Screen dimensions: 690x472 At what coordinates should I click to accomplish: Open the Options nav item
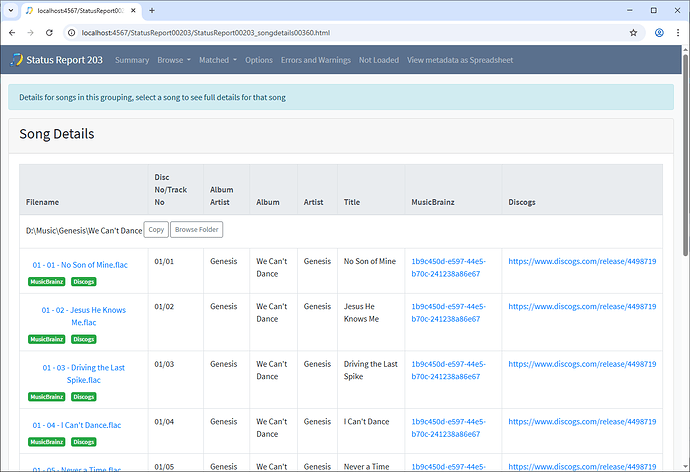[x=259, y=60]
